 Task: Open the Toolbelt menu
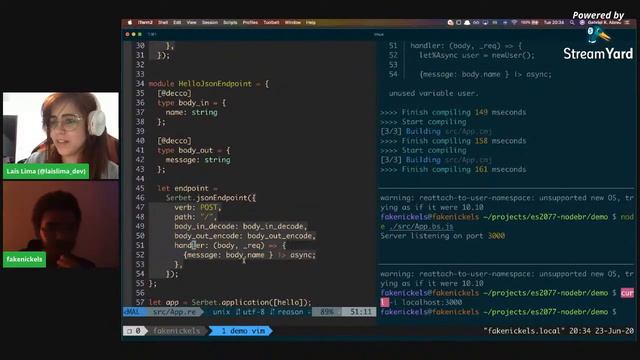[x=271, y=22]
